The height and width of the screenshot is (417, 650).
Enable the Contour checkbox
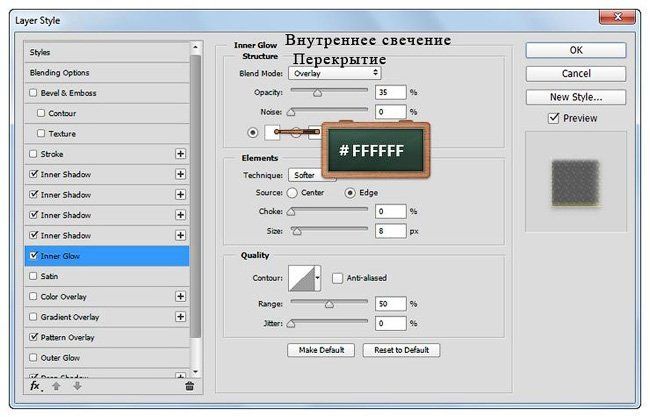[x=41, y=113]
